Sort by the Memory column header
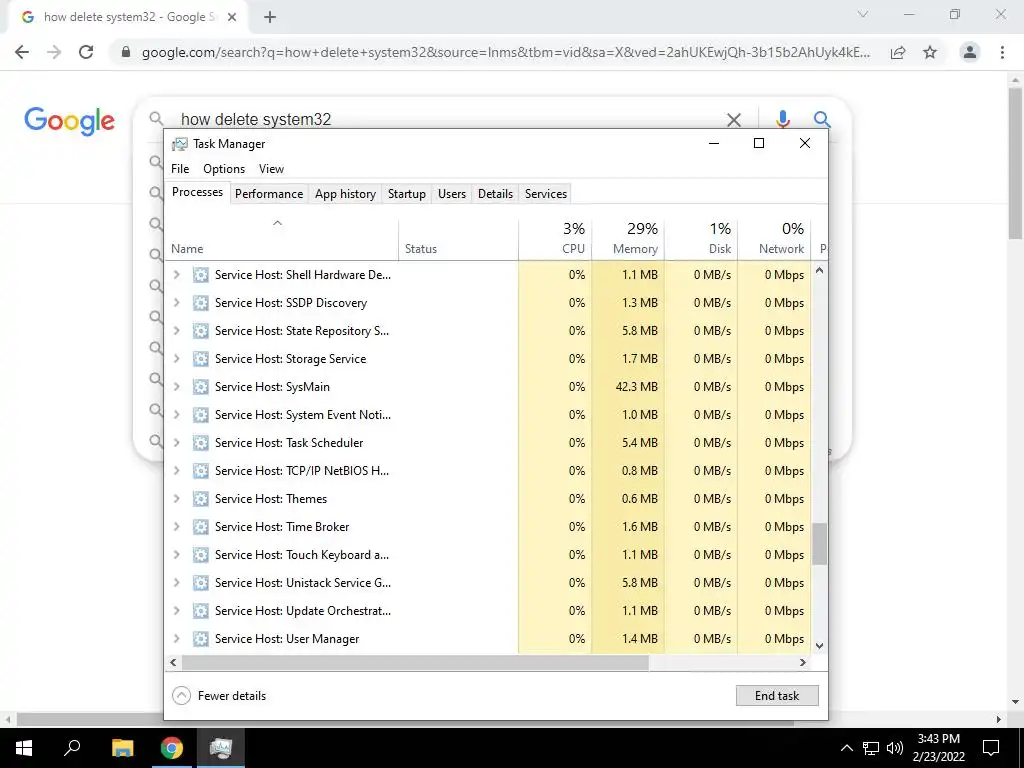The width and height of the screenshot is (1024, 768). point(628,239)
